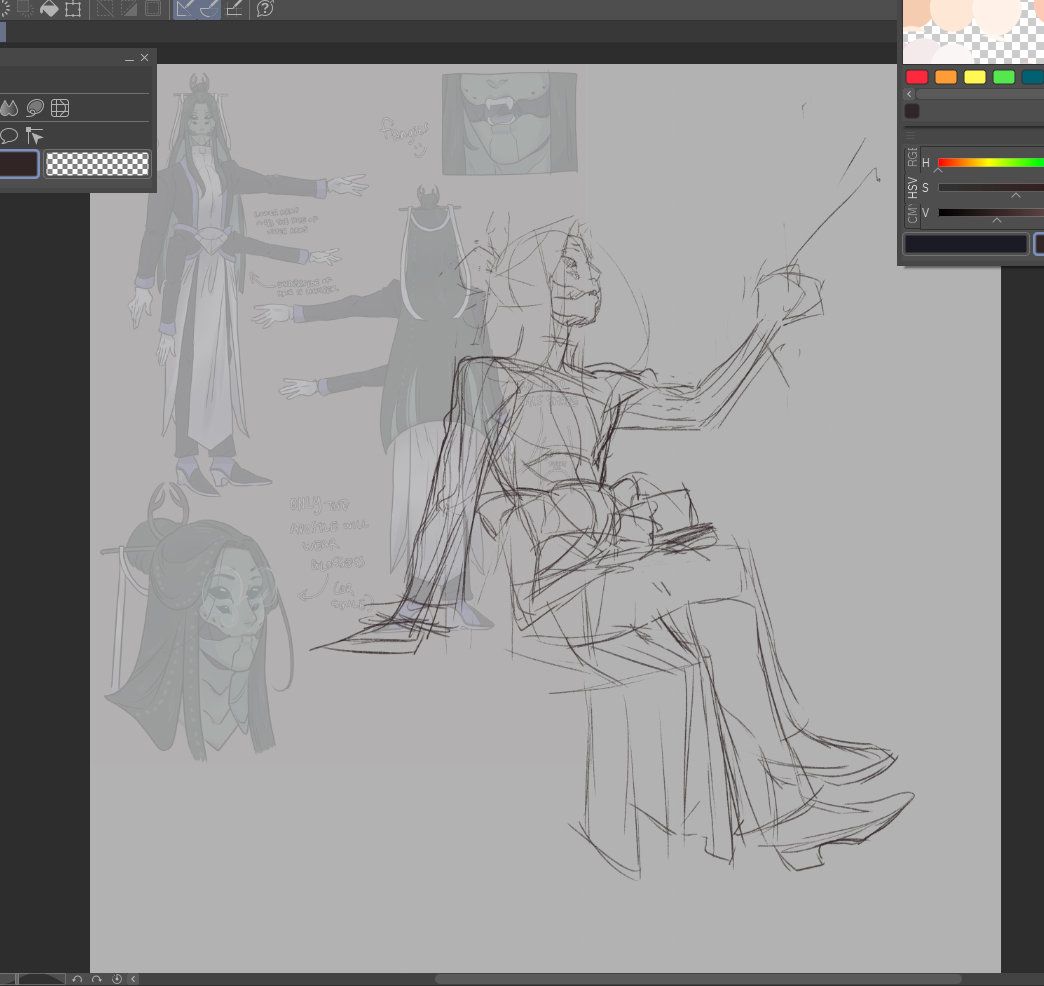The width and height of the screenshot is (1044, 986).
Task: Select the Balloon tool
Action: 9,136
